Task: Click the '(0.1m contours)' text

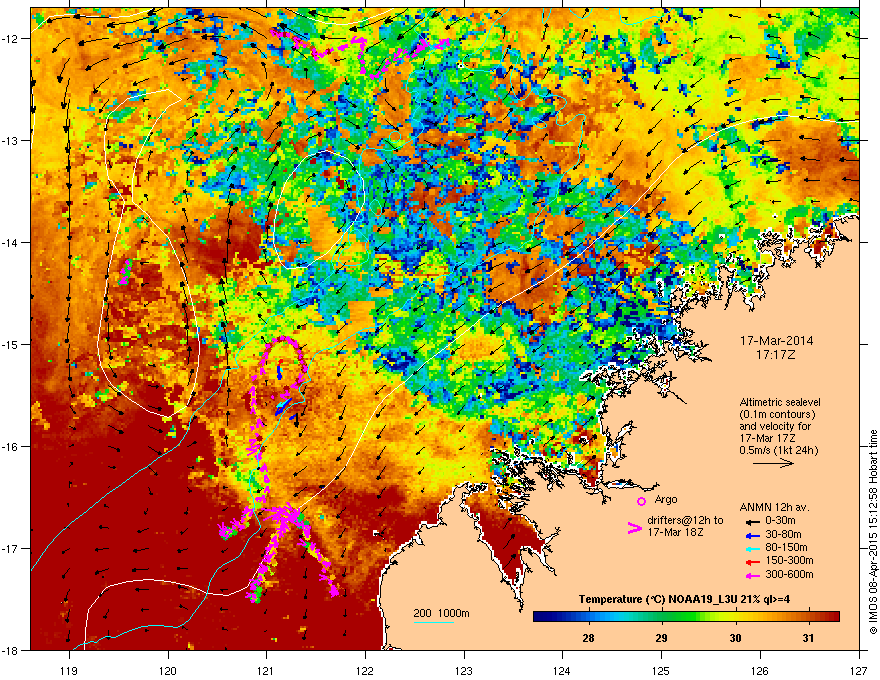Action: tap(777, 414)
